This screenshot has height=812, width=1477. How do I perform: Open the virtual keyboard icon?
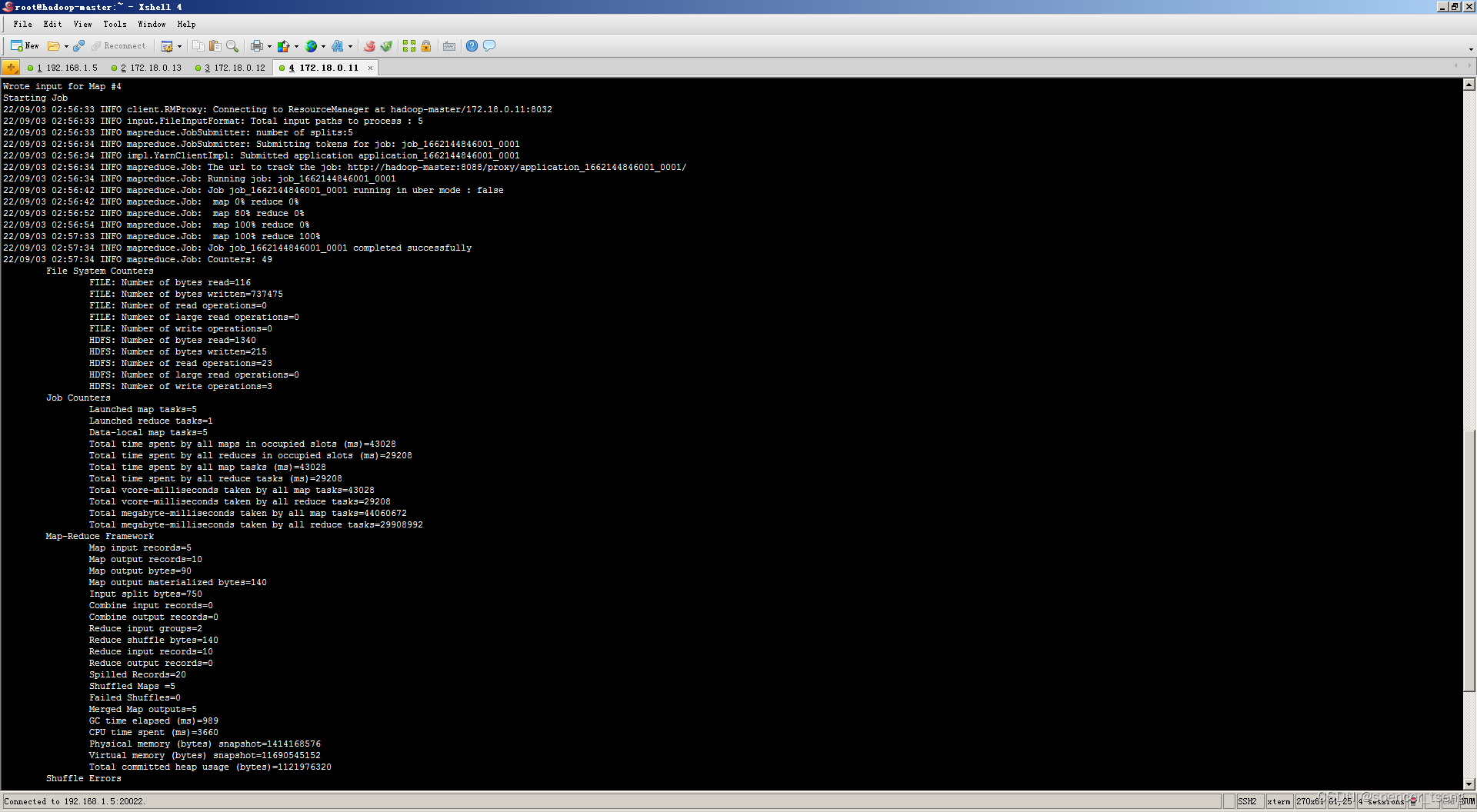coord(449,45)
